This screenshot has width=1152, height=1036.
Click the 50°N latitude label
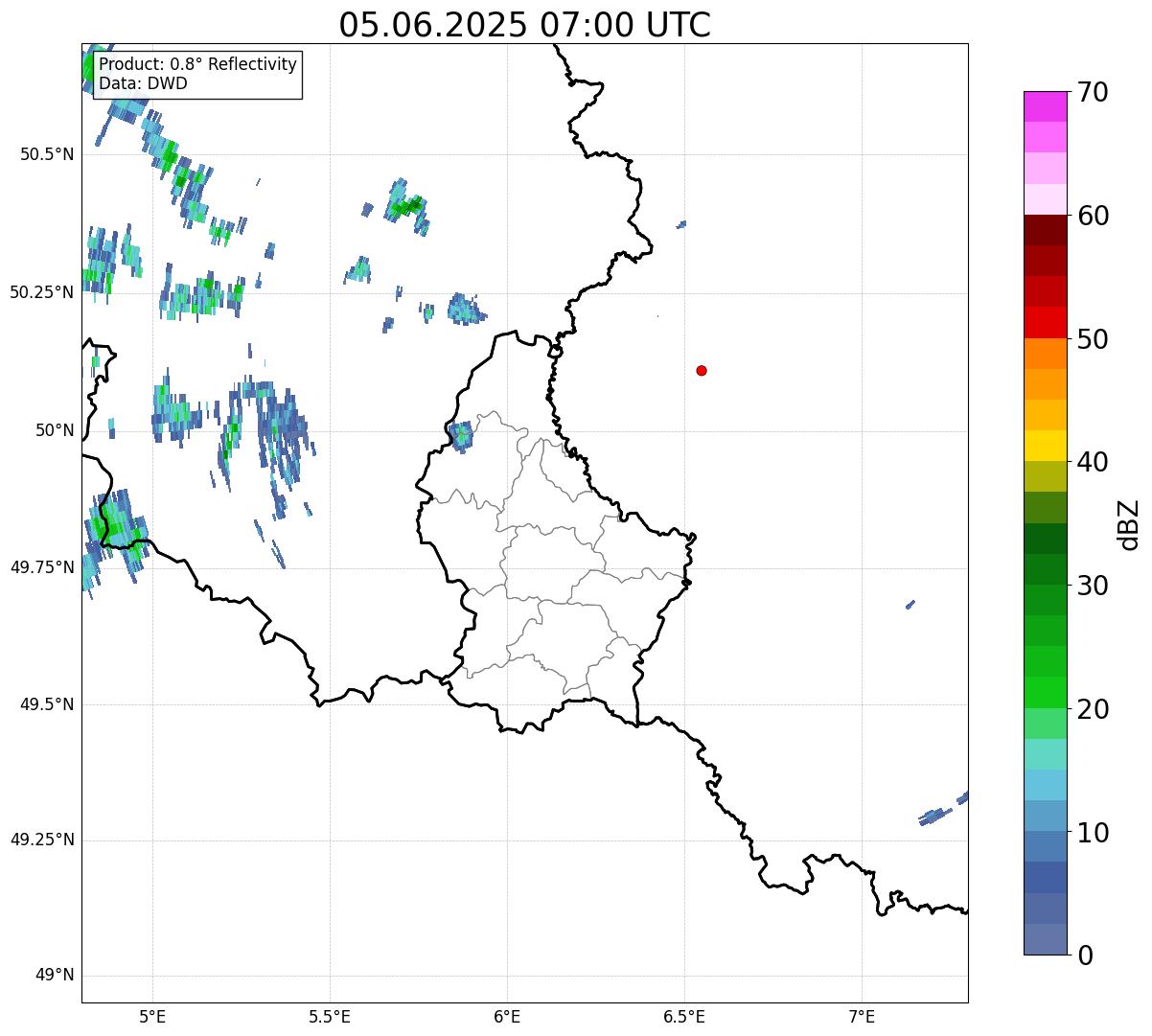click(x=55, y=430)
